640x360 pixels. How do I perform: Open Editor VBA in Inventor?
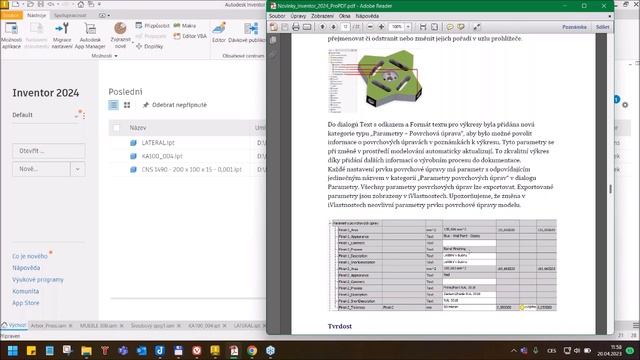190,36
